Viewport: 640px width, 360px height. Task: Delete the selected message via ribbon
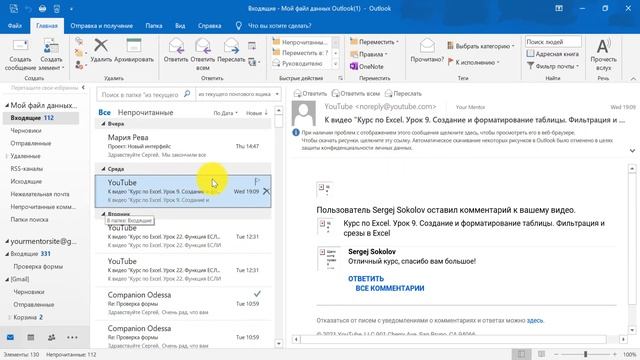[101, 51]
